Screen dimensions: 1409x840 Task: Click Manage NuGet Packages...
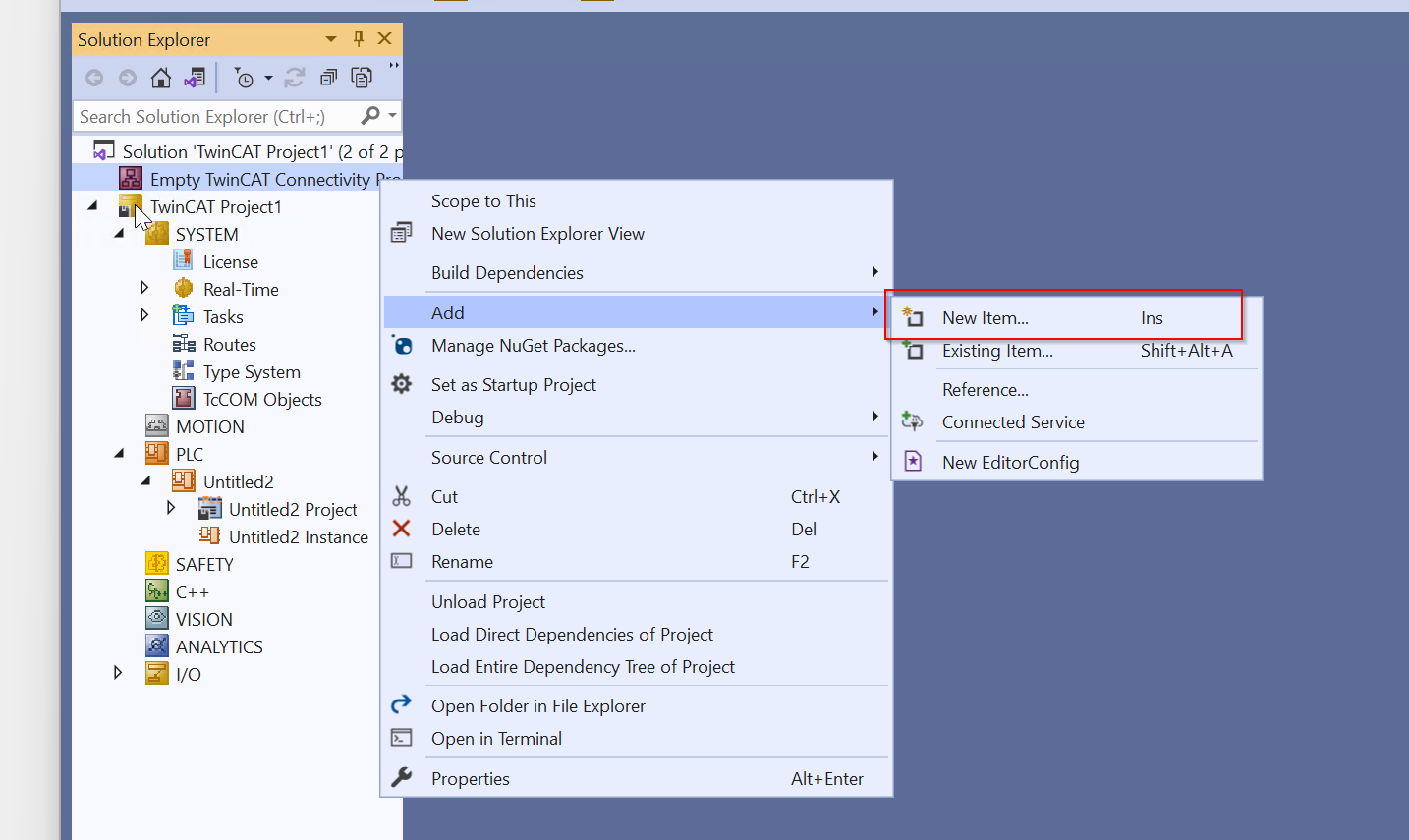click(637, 346)
